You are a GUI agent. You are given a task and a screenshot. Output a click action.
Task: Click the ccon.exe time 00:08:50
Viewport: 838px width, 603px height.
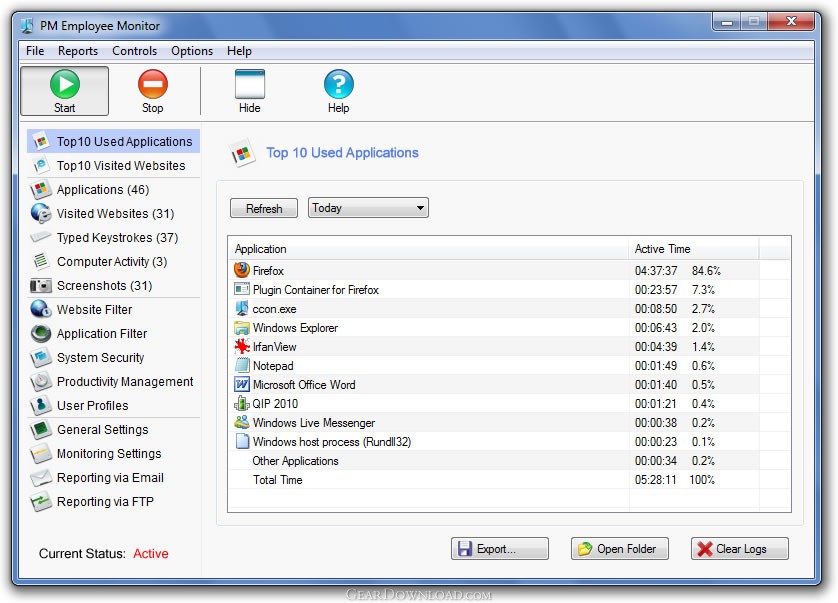656,308
